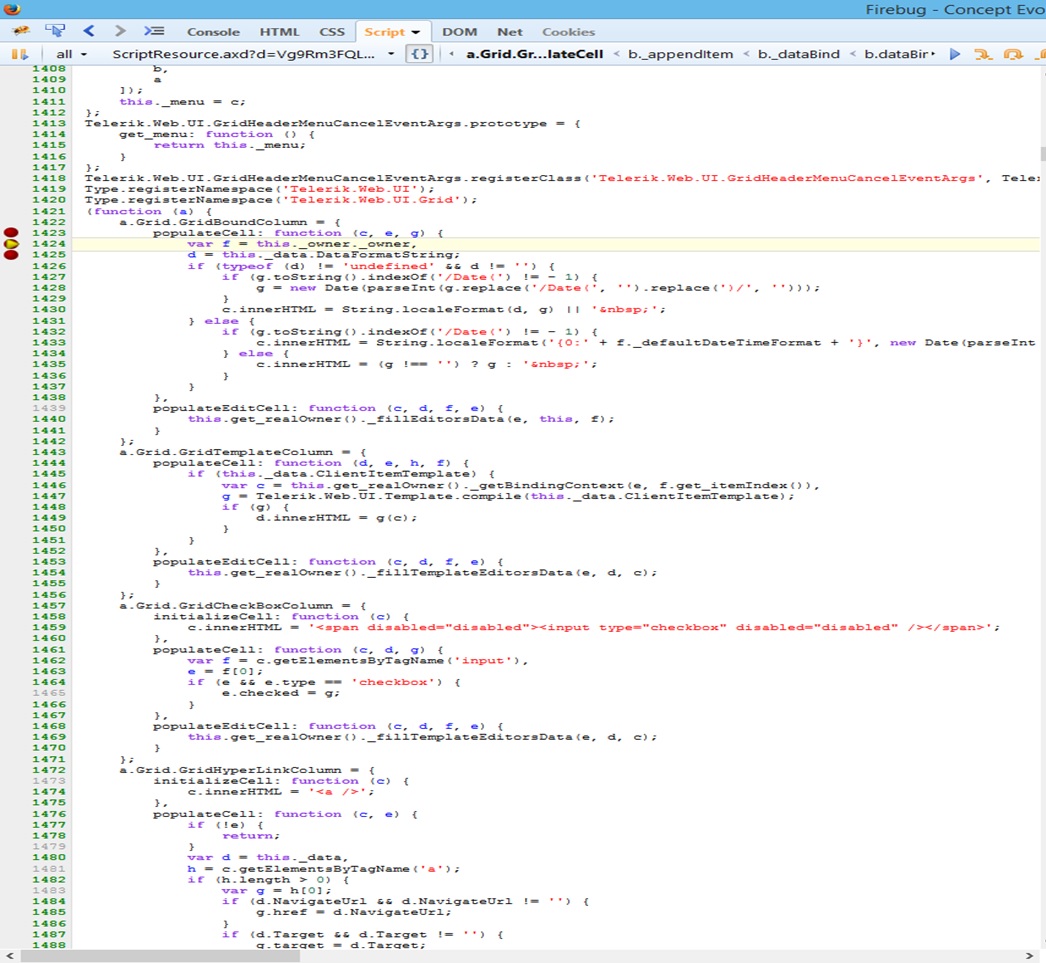Click the vertical scrollbar thumb
The image size is (1046, 963).
tap(1043, 154)
